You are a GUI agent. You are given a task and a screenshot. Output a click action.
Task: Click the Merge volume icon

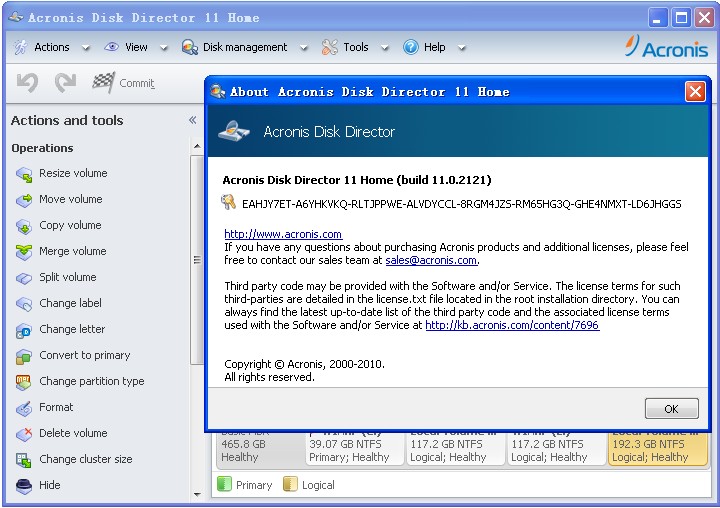pos(24,252)
